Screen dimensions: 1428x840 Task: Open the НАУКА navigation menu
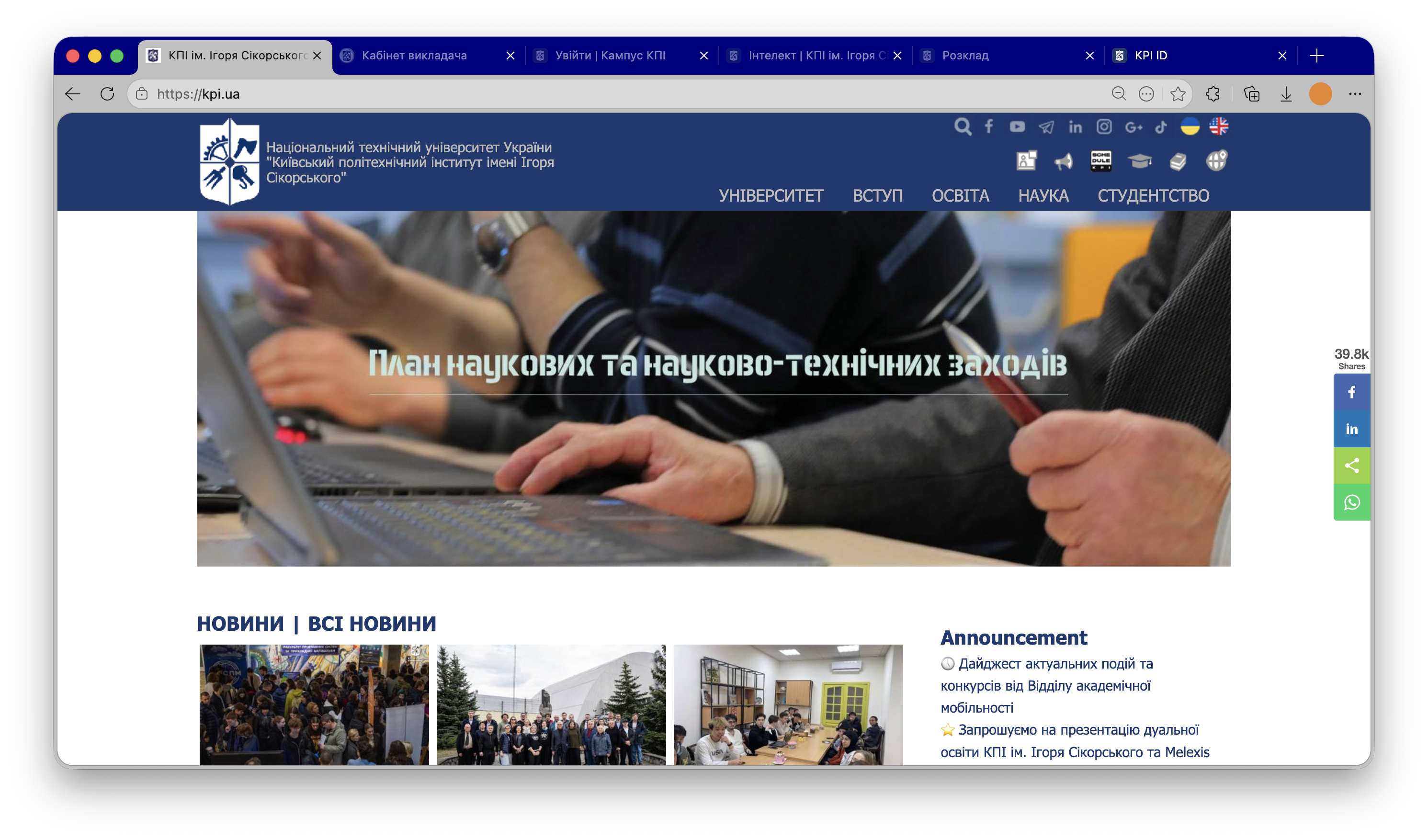pyautogui.click(x=1043, y=195)
